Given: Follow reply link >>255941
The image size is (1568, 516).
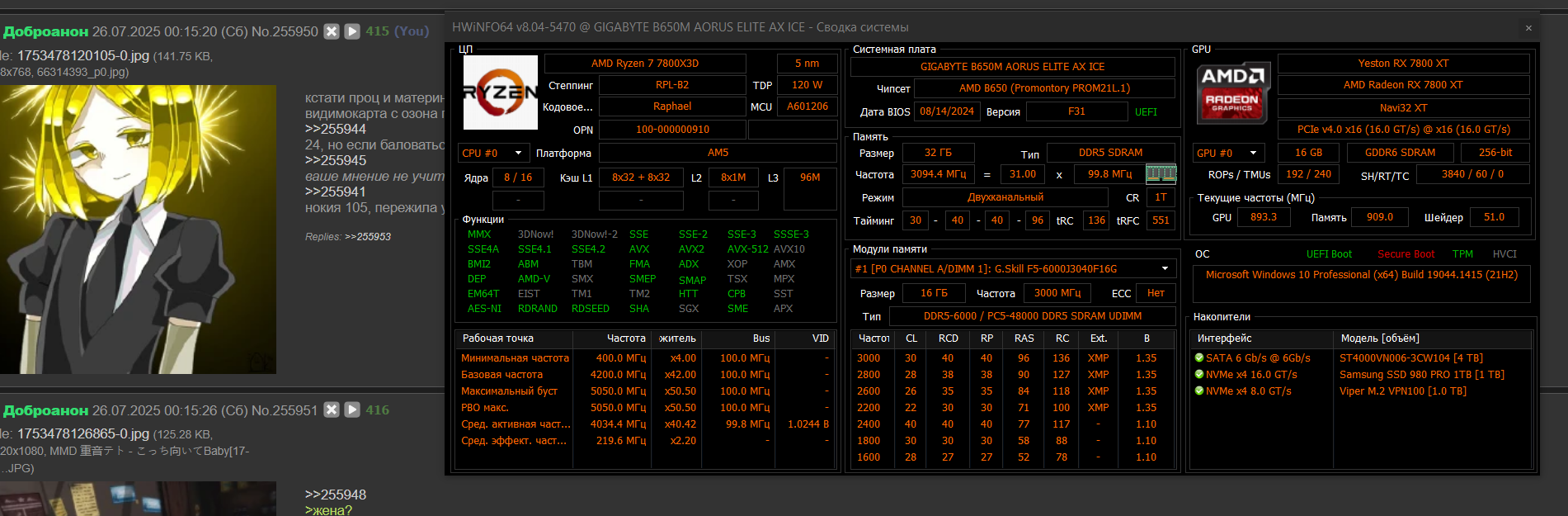Looking at the screenshot, I should coord(336,192).
